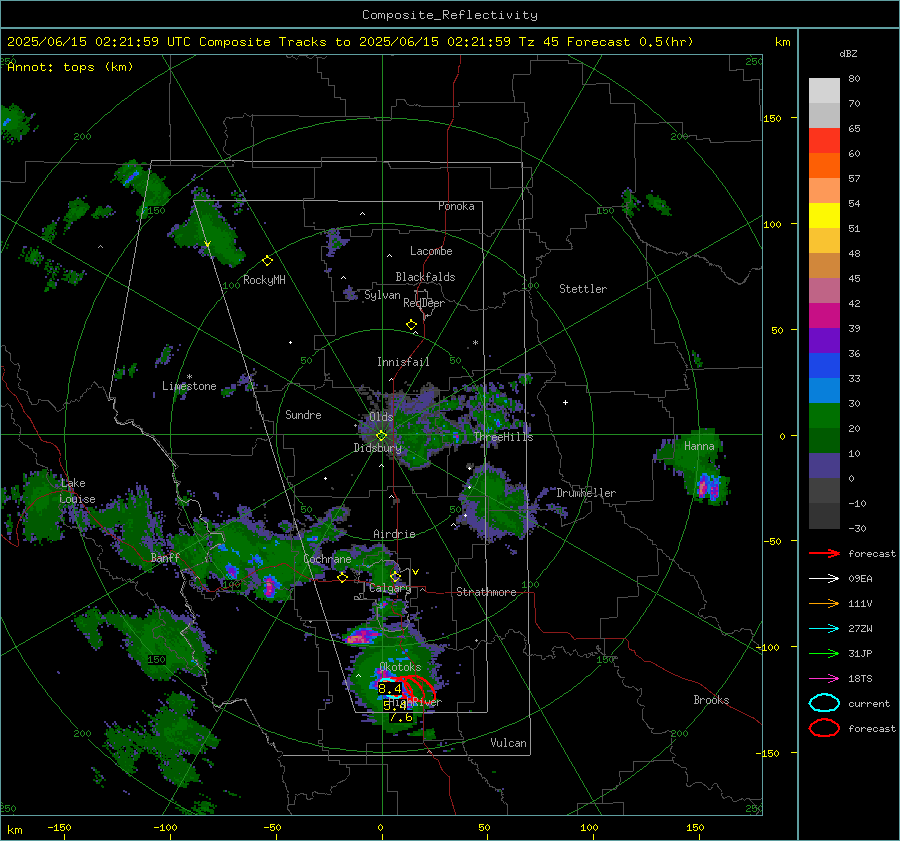Click the orange 57-60 dBZ swatch
The height and width of the screenshot is (841, 900).
824,165
